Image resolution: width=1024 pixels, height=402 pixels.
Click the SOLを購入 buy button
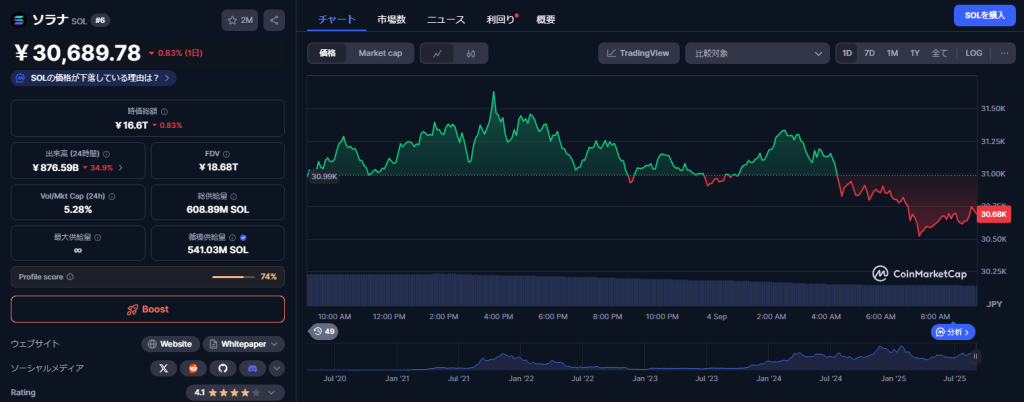click(x=985, y=15)
